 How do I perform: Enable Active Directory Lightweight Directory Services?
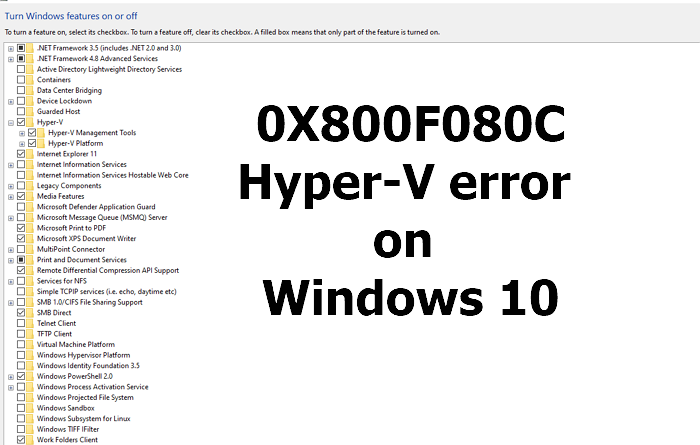point(21,69)
